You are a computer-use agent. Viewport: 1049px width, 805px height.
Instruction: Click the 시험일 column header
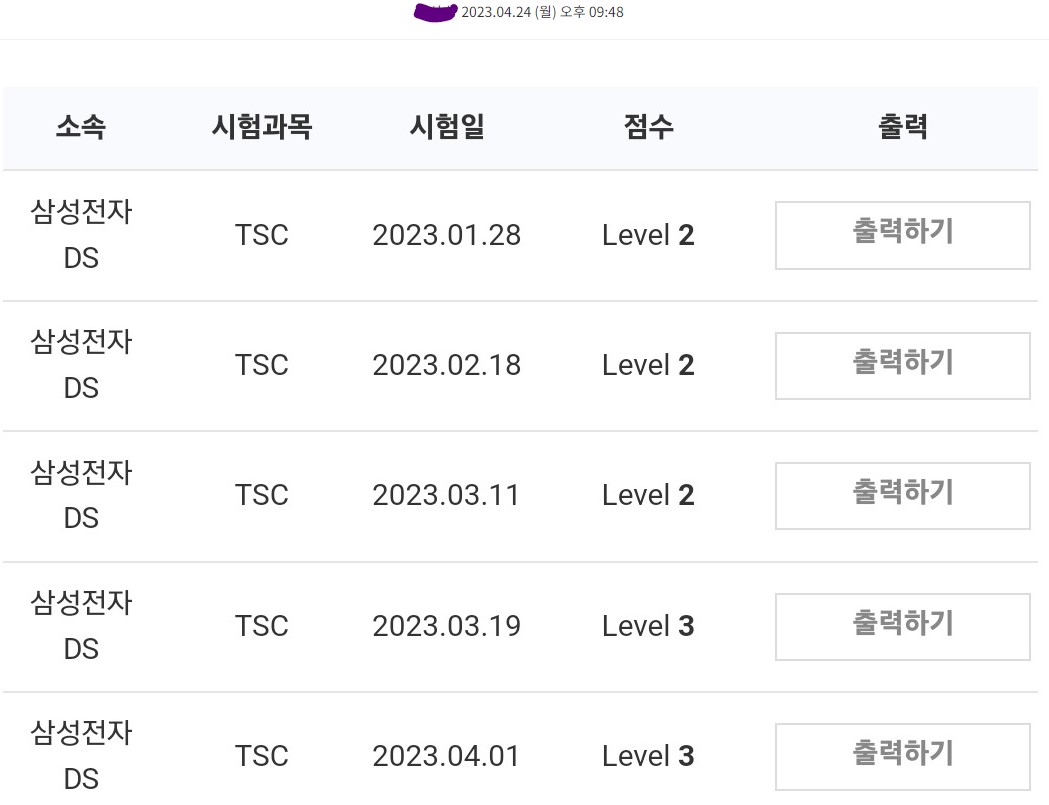coord(446,127)
